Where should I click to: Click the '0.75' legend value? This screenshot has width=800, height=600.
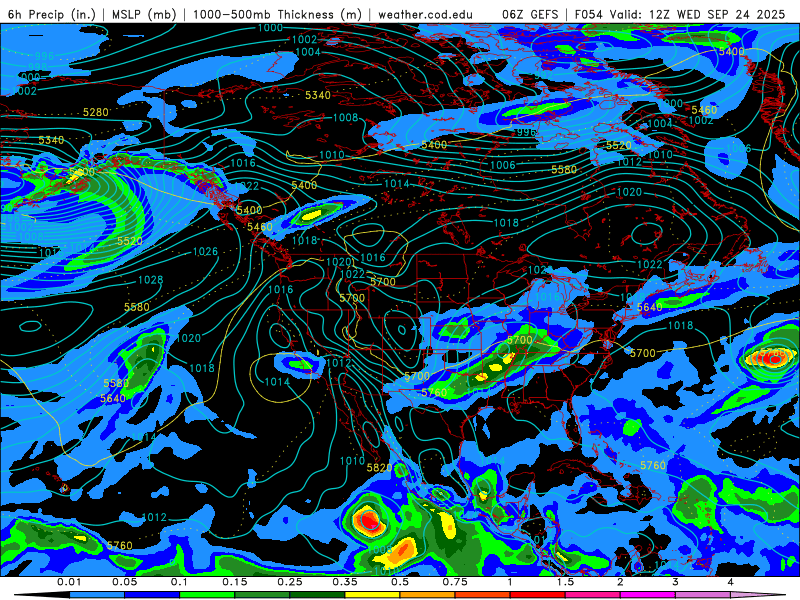click(455, 582)
